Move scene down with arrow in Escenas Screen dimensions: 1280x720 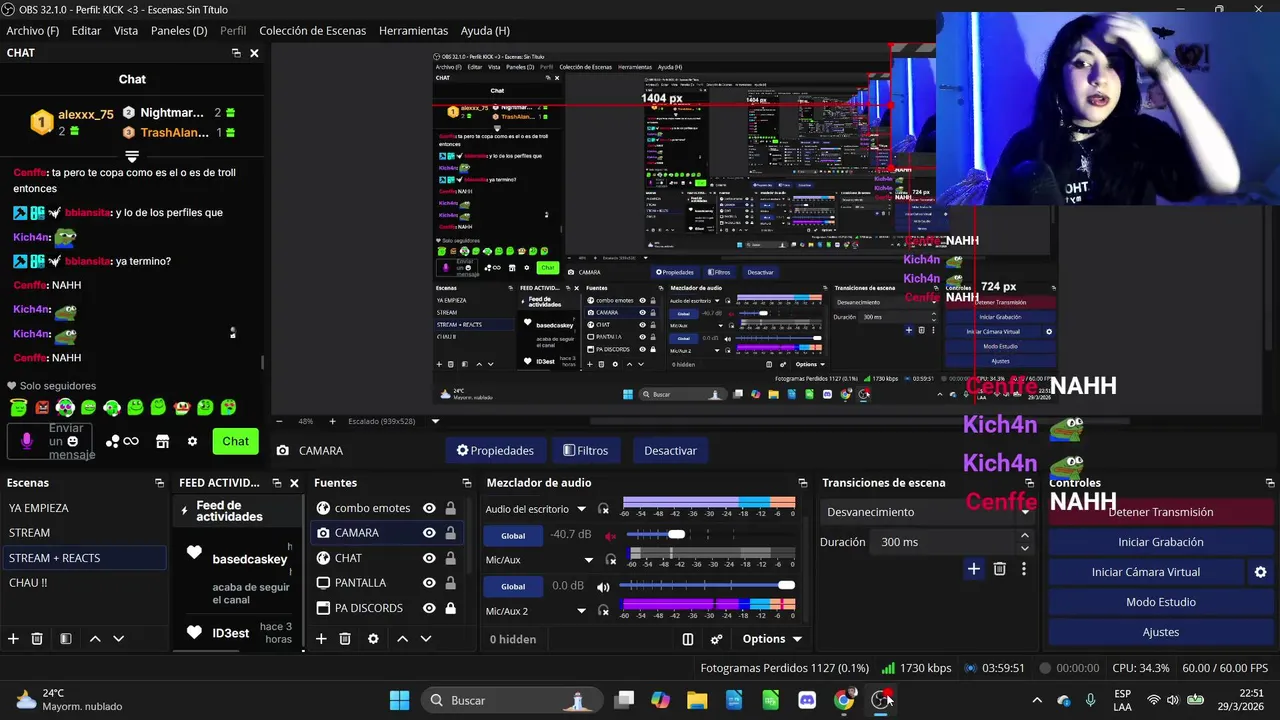pyautogui.click(x=118, y=638)
